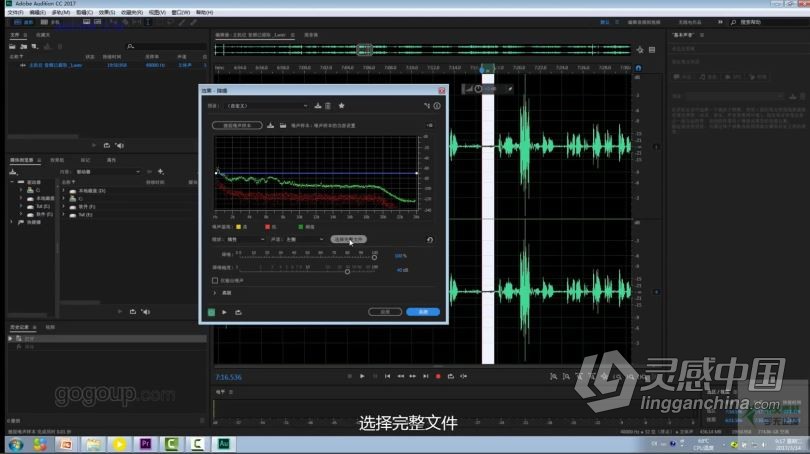Open the effect help info icon
This screenshot has height=454, width=810.
coord(437,105)
